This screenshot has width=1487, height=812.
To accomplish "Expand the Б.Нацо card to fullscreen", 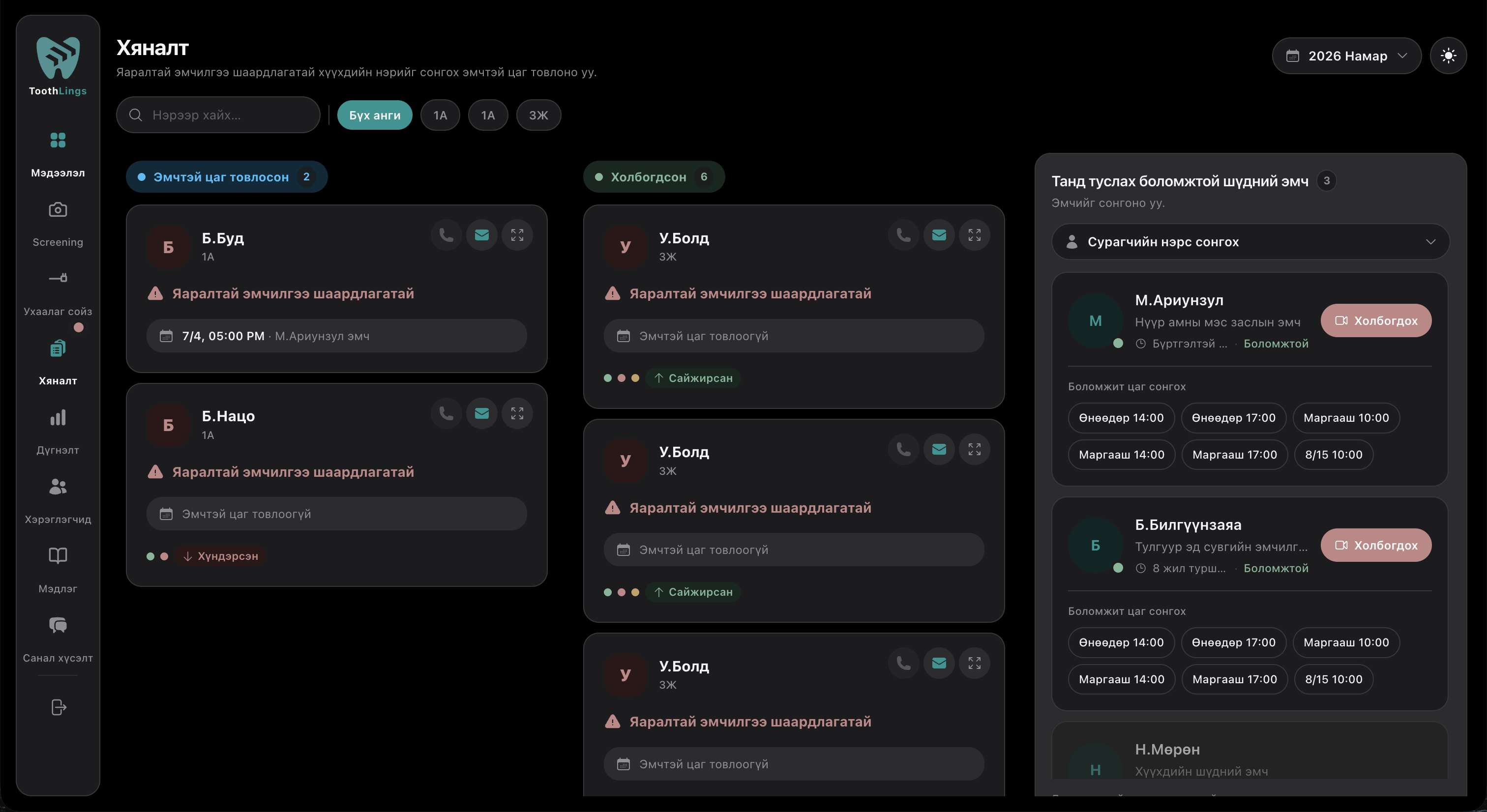I will pyautogui.click(x=517, y=413).
